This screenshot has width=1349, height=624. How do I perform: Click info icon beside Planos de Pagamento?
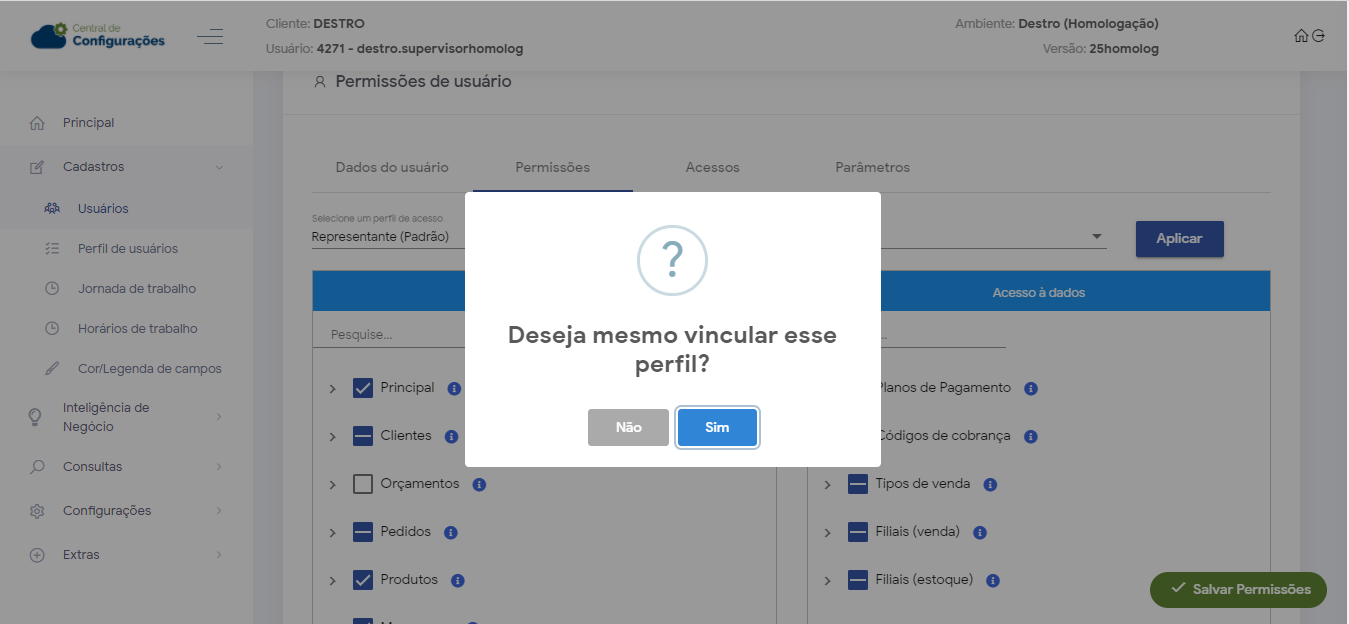[1031, 388]
